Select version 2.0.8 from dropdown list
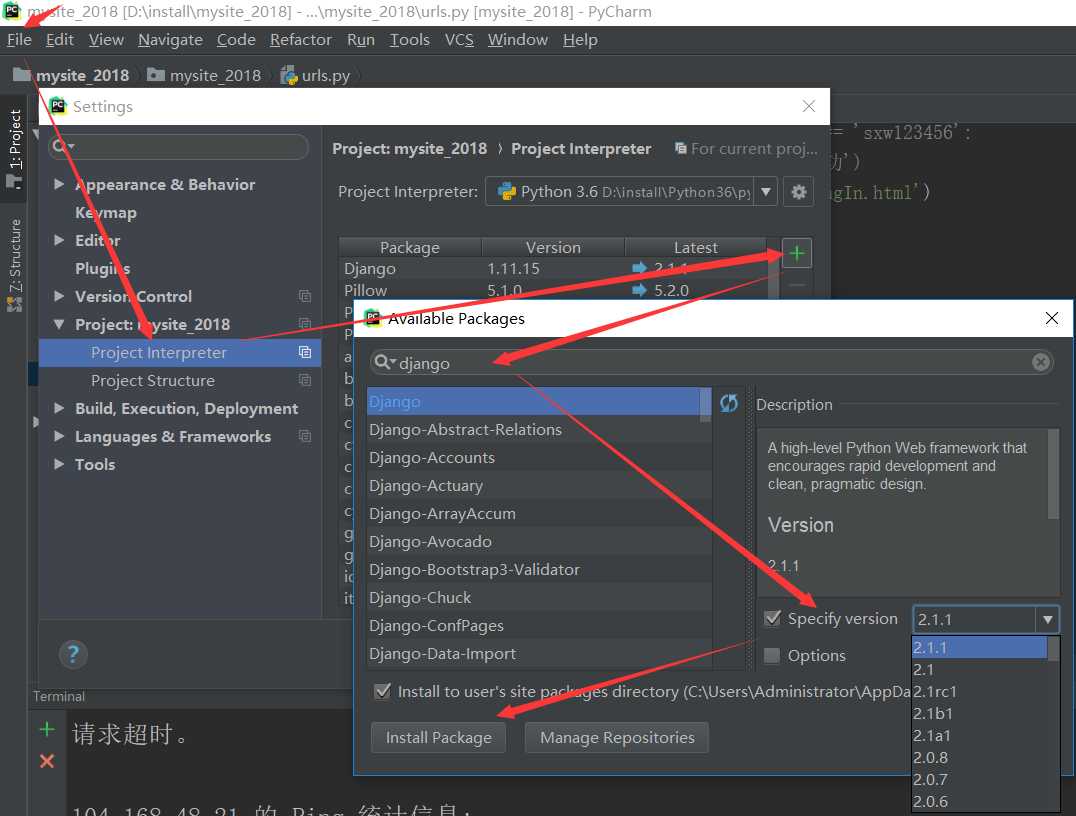 coord(979,757)
